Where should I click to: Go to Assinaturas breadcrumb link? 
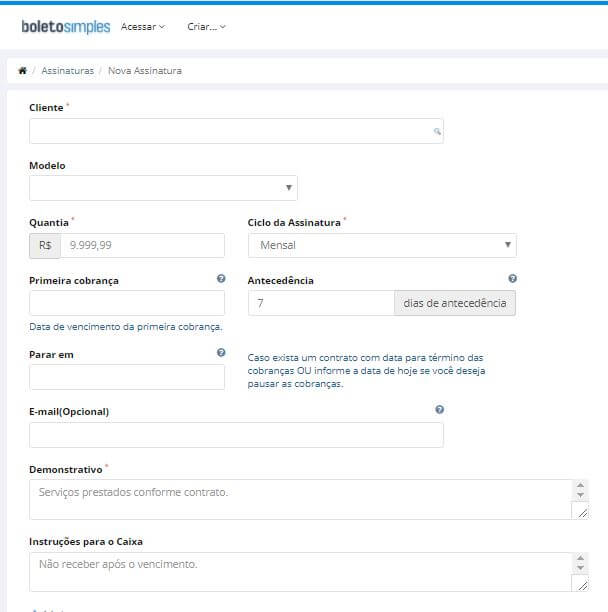68,71
